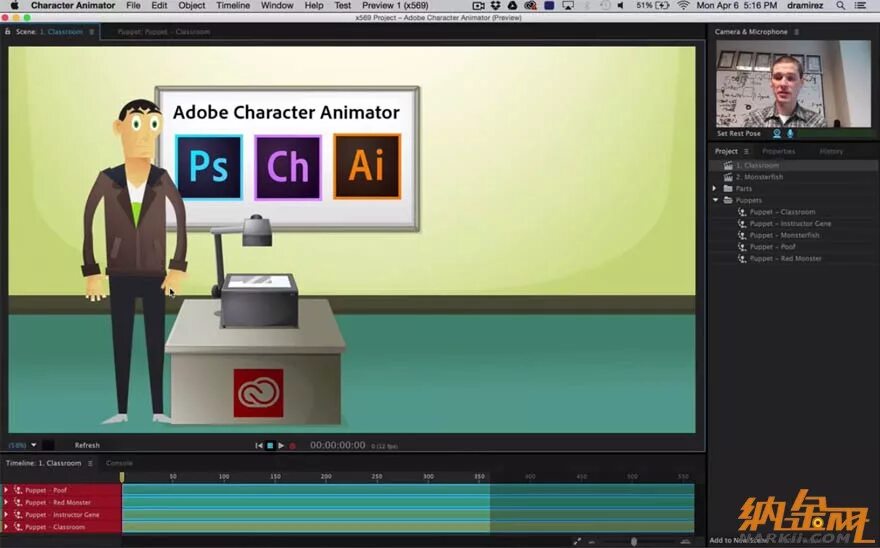Click the Google Drive menu bar icon
880x548 pixels.
512,6
